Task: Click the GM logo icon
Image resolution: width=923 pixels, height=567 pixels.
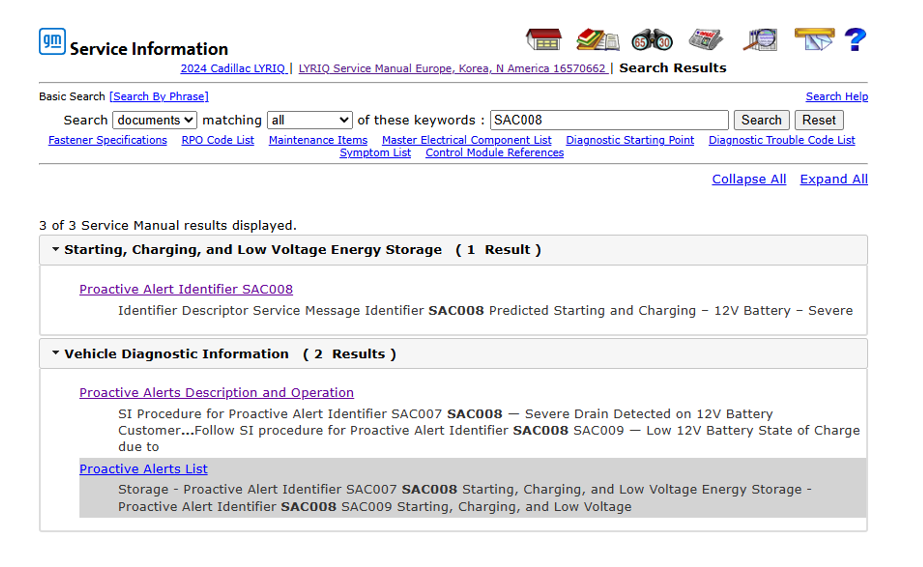Action: (52, 42)
